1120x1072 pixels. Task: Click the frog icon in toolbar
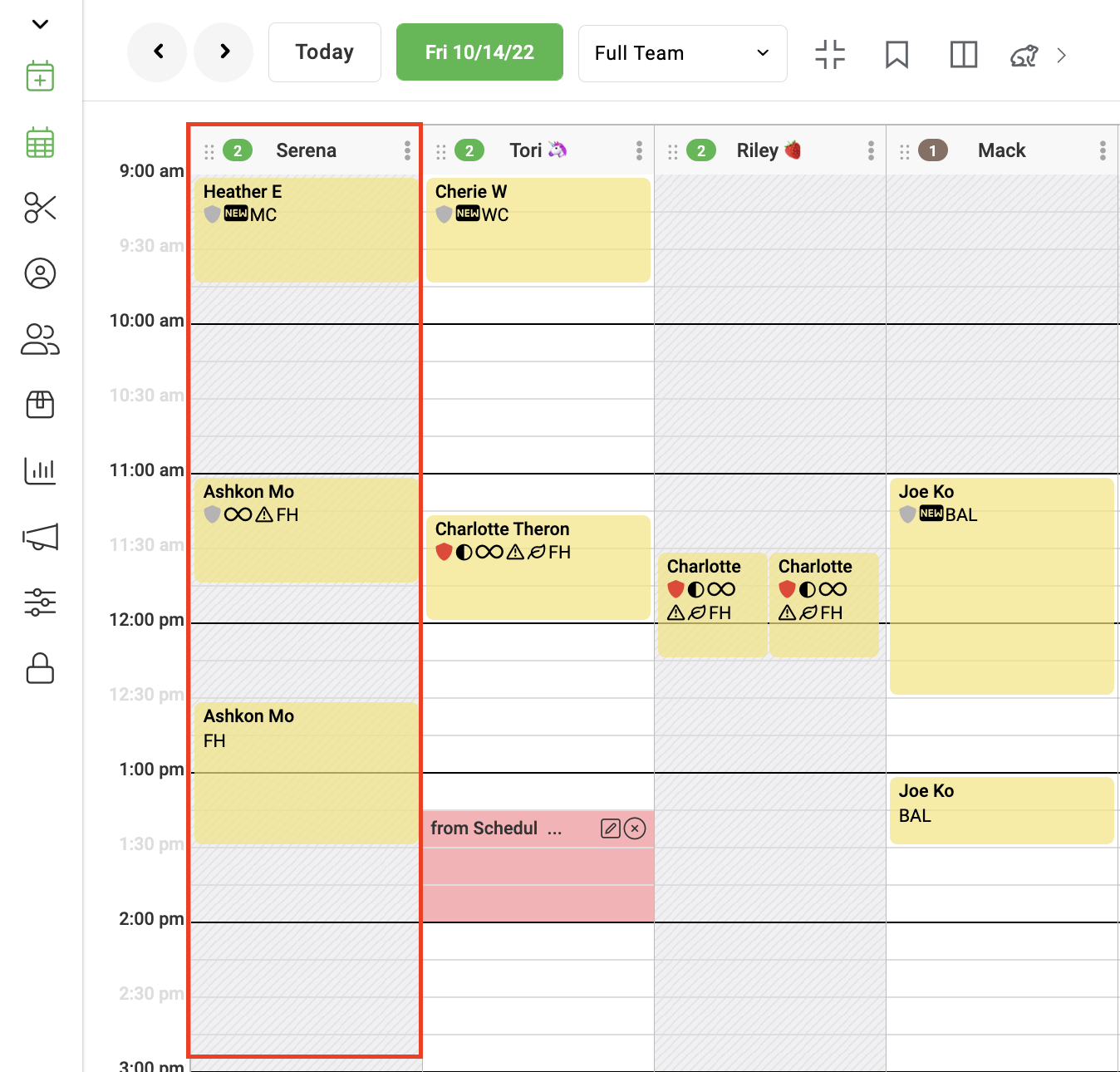(x=1024, y=56)
